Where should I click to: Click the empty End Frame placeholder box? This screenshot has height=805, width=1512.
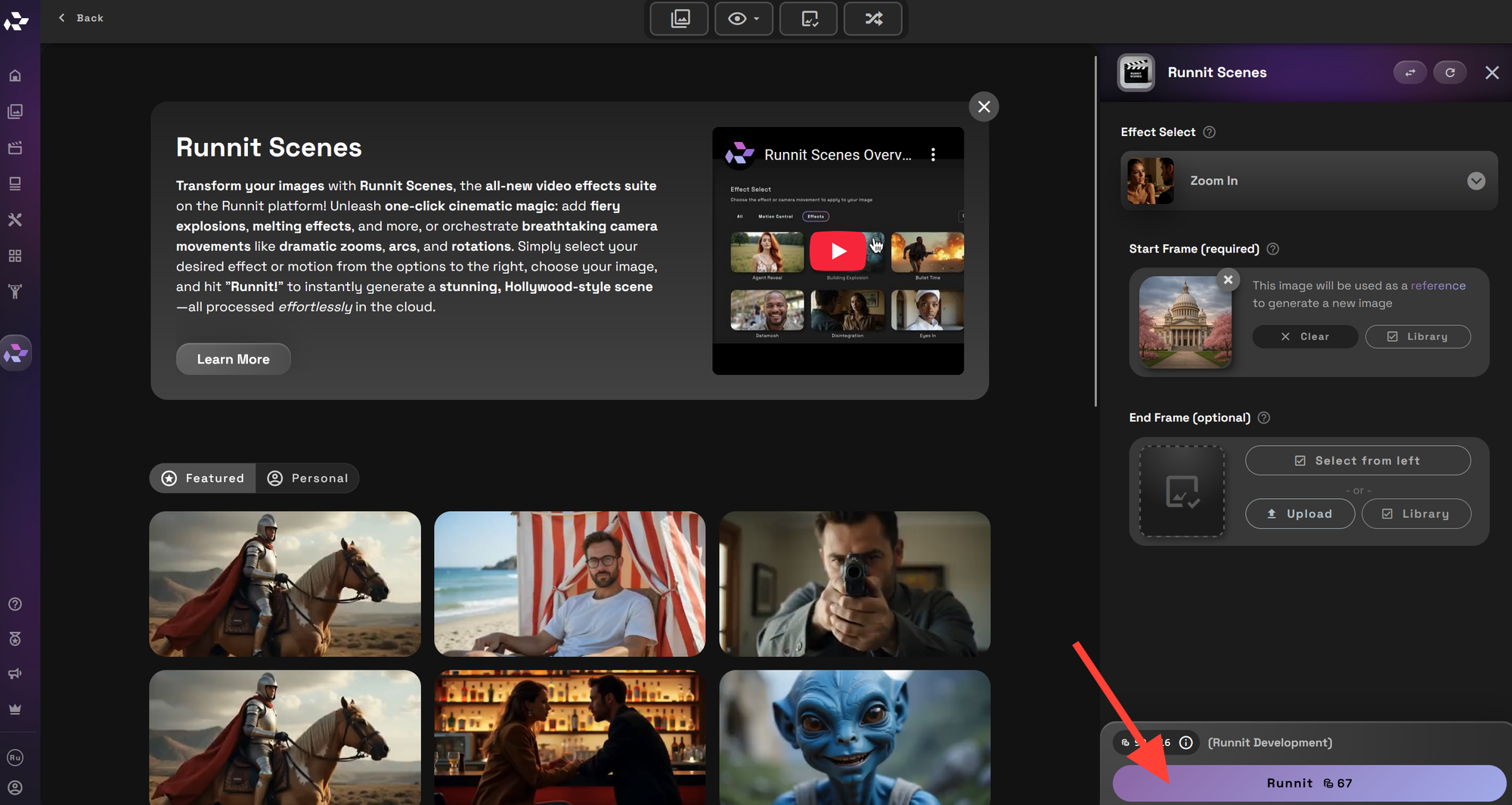[1182, 491]
